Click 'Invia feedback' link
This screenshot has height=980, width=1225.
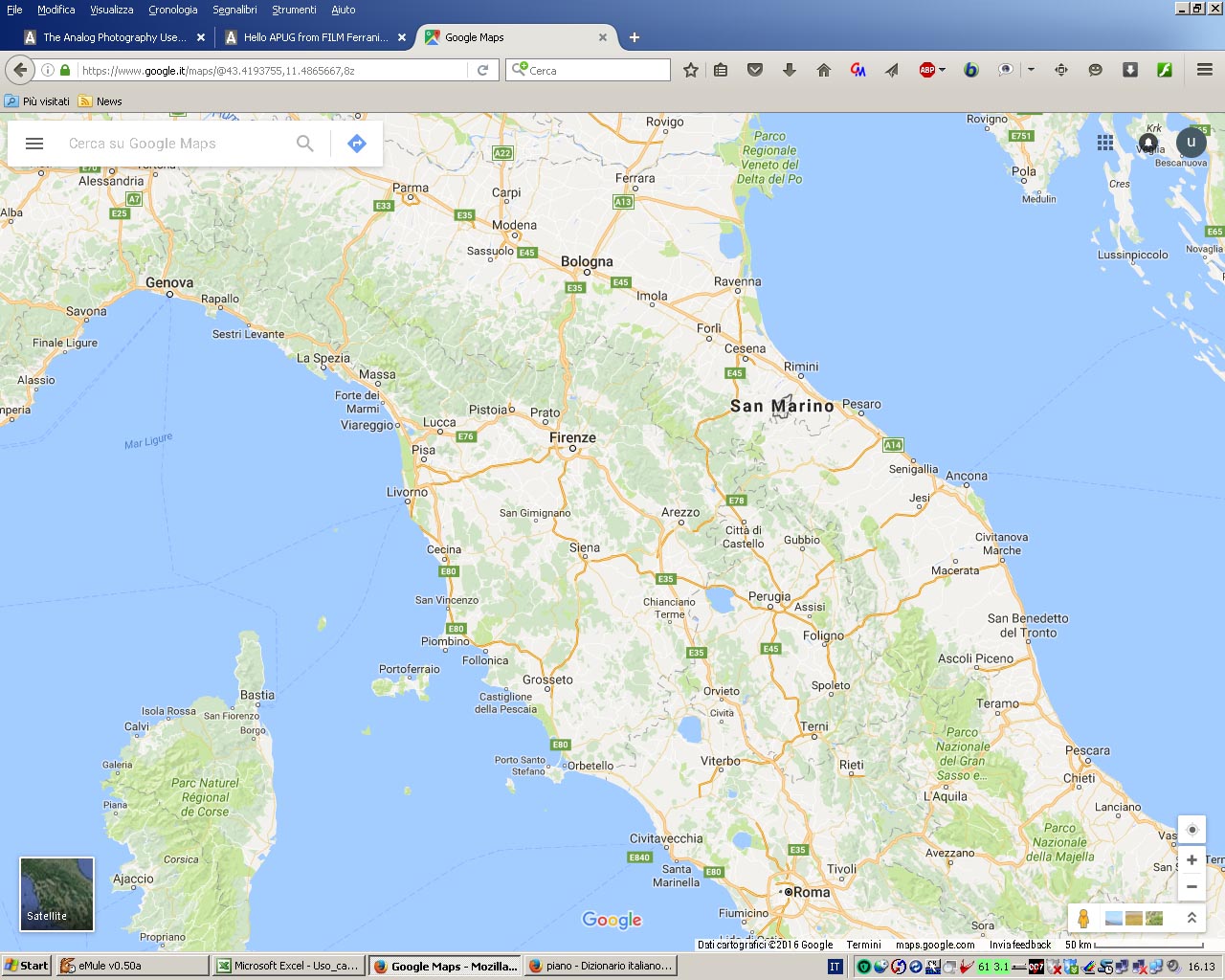point(1020,945)
